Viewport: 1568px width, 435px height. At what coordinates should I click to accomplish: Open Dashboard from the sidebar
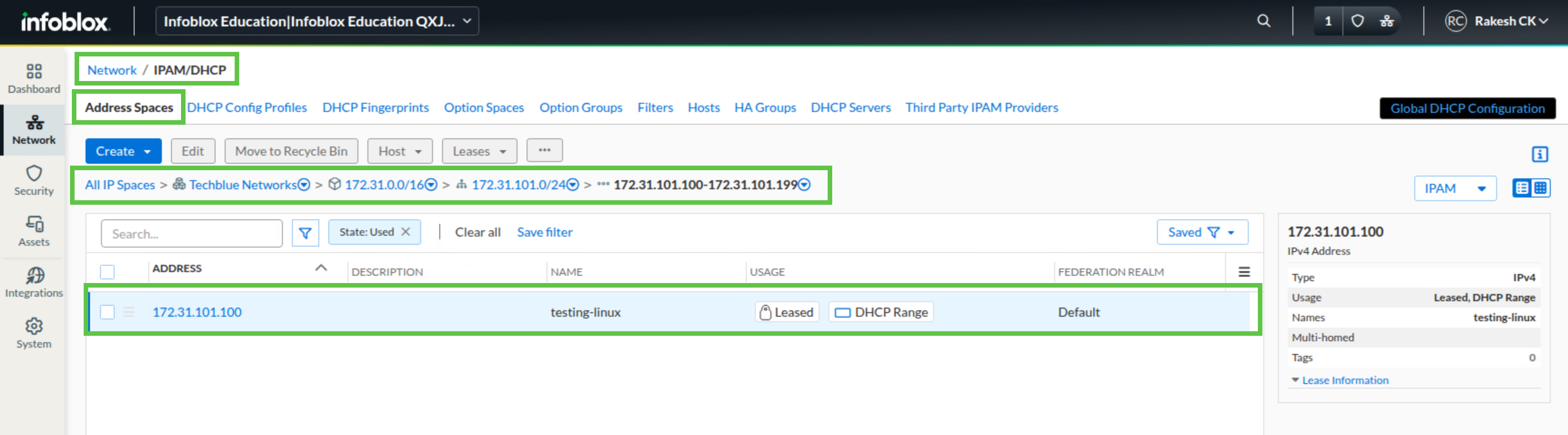pyautogui.click(x=34, y=79)
